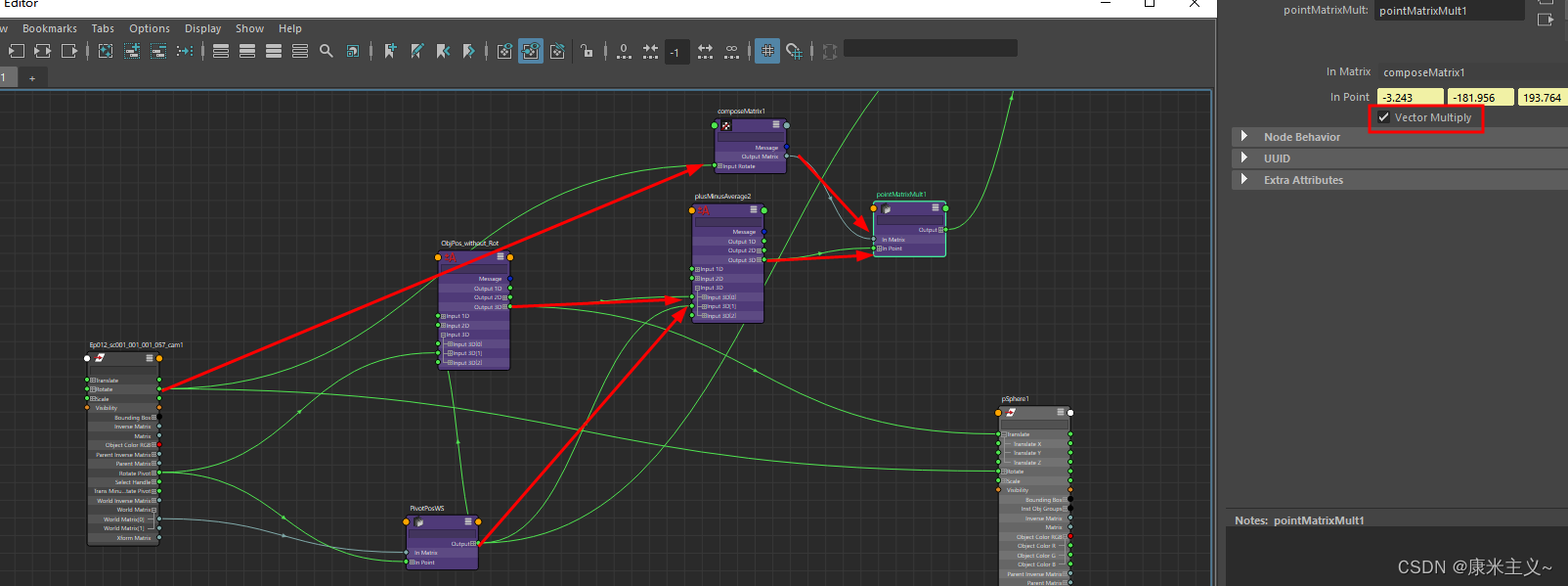Toggle the padlock lock icon
Viewport: 1568px width, 586px height.
point(587,51)
